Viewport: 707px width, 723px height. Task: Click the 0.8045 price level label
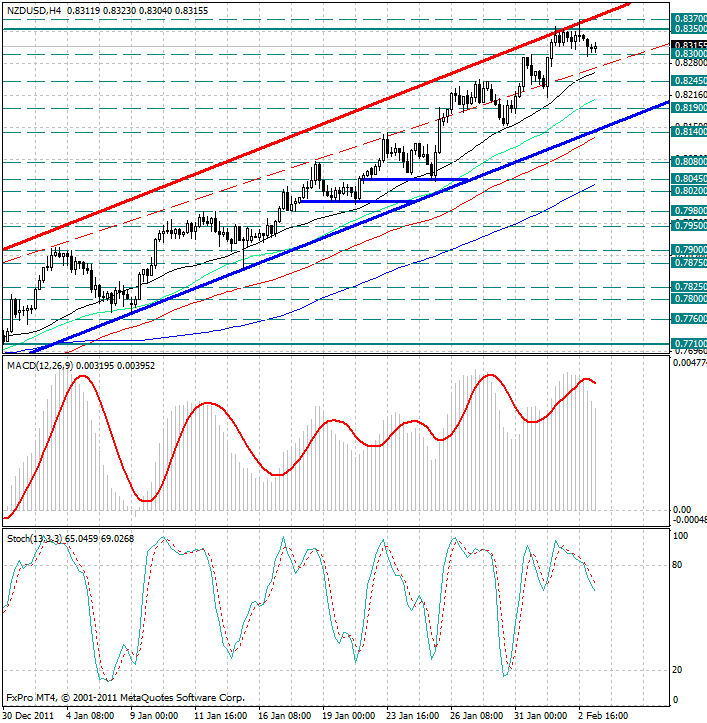689,178
